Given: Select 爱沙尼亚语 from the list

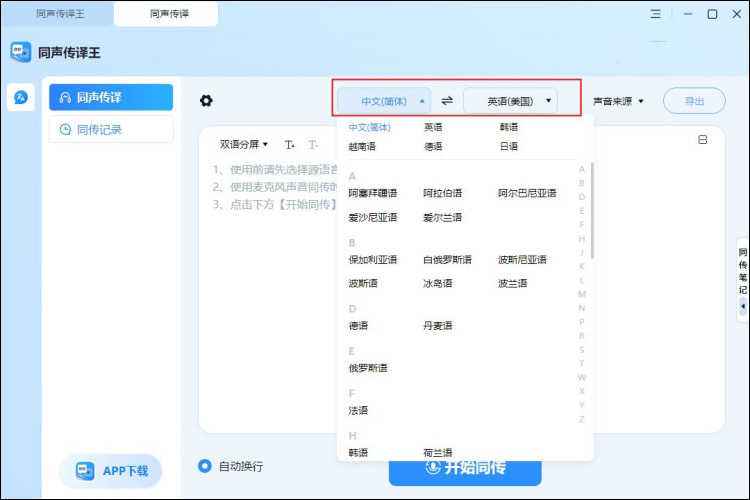Looking at the screenshot, I should pos(373,218).
